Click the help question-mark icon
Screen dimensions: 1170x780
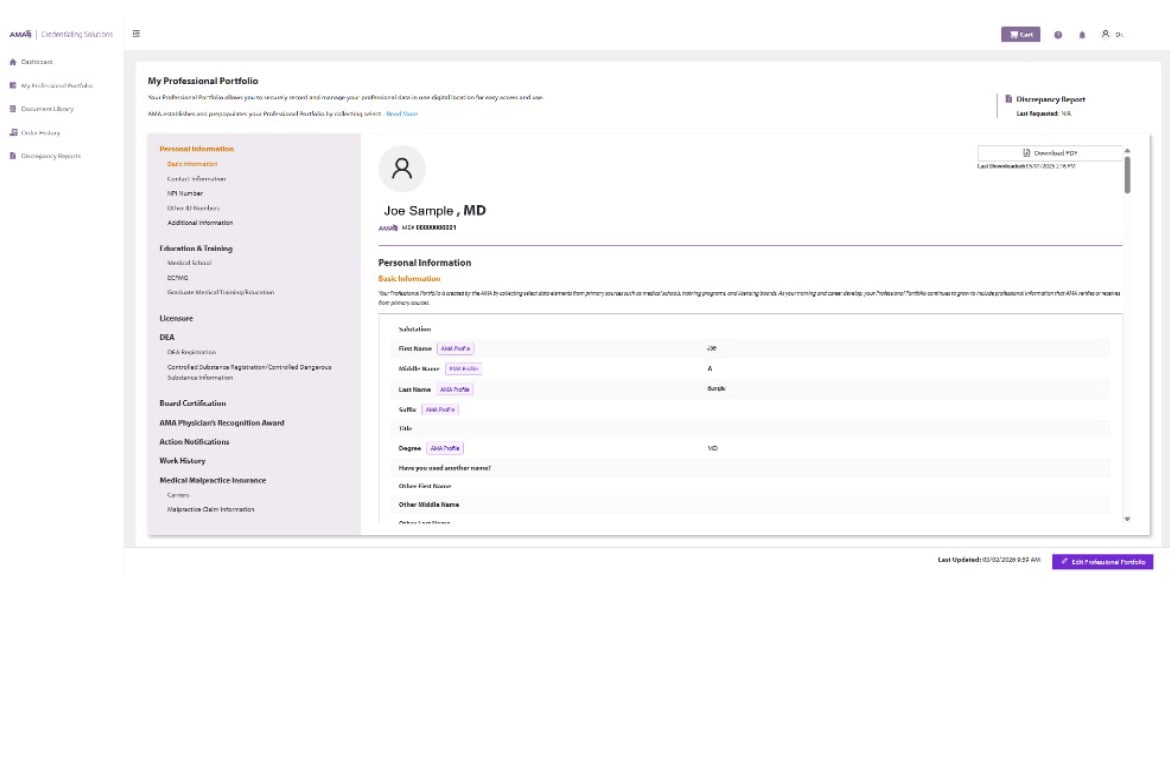(1056, 33)
